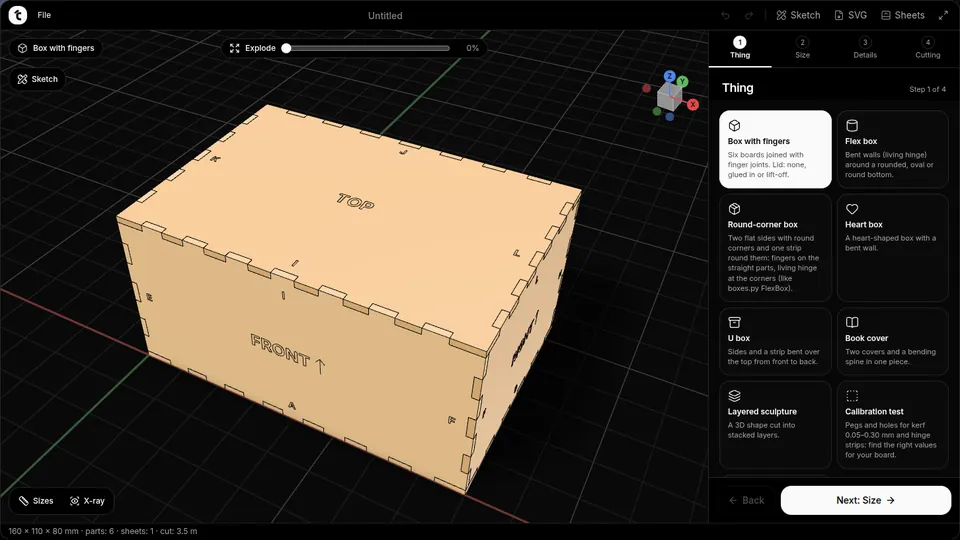This screenshot has height=540, width=960.
Task: Enter fullscreen with the expand icon
Action: tap(943, 15)
